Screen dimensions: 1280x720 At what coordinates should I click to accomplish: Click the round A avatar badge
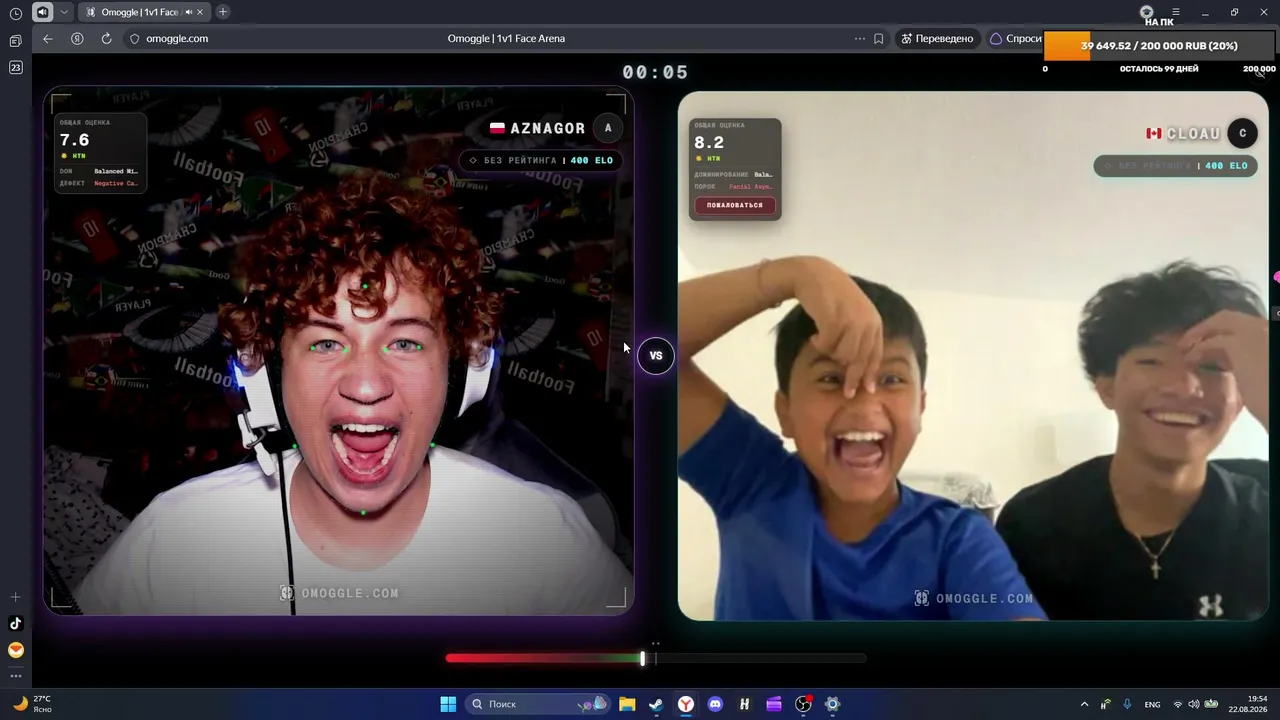click(x=608, y=128)
